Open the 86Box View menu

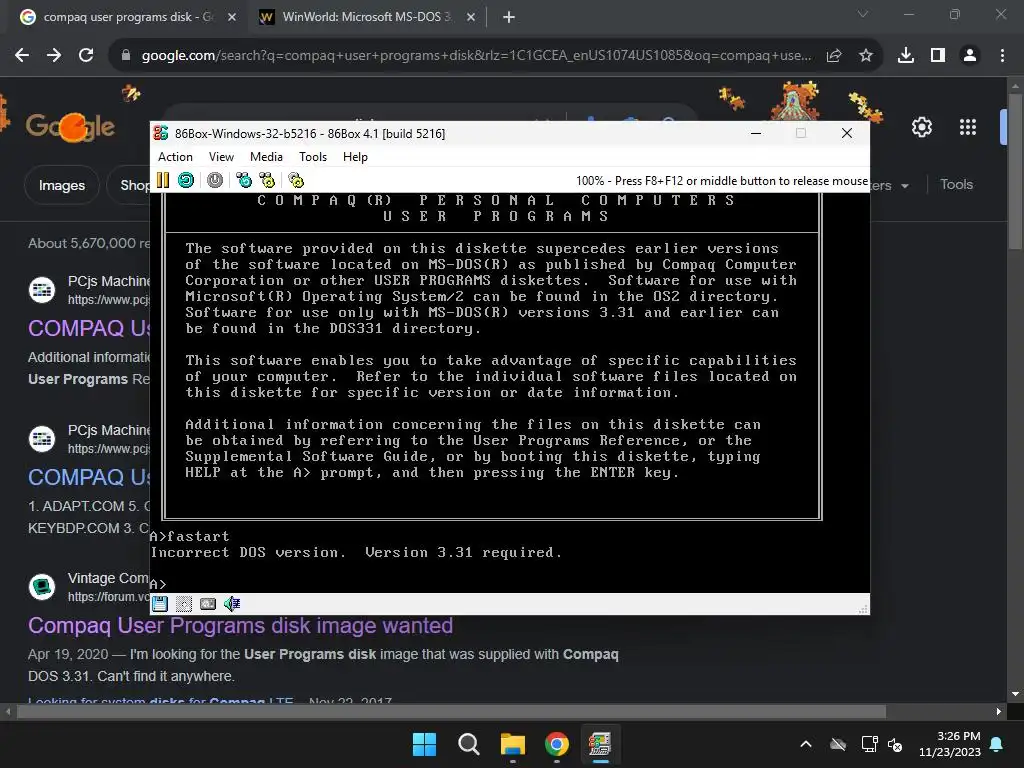click(x=221, y=157)
